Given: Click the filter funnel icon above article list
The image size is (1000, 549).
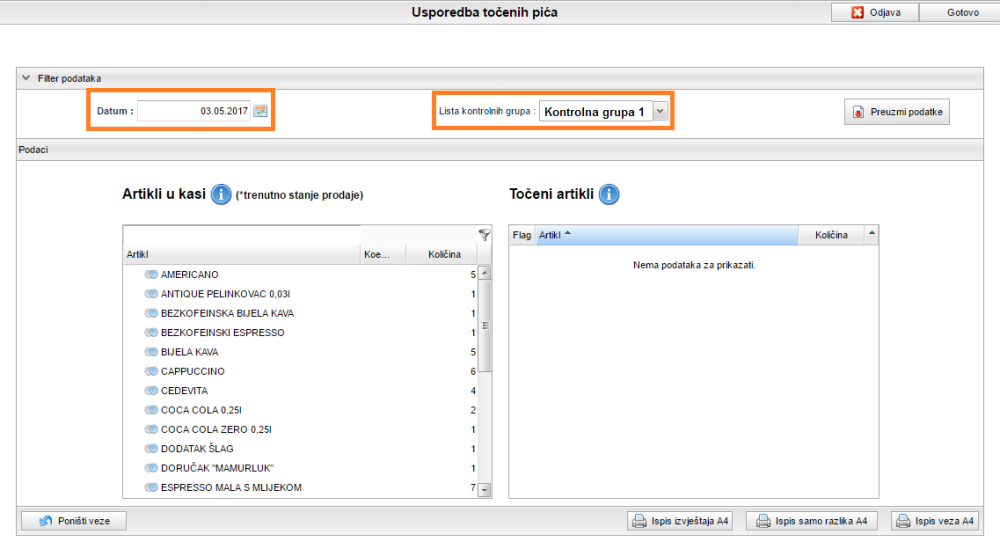Looking at the screenshot, I should (x=485, y=235).
